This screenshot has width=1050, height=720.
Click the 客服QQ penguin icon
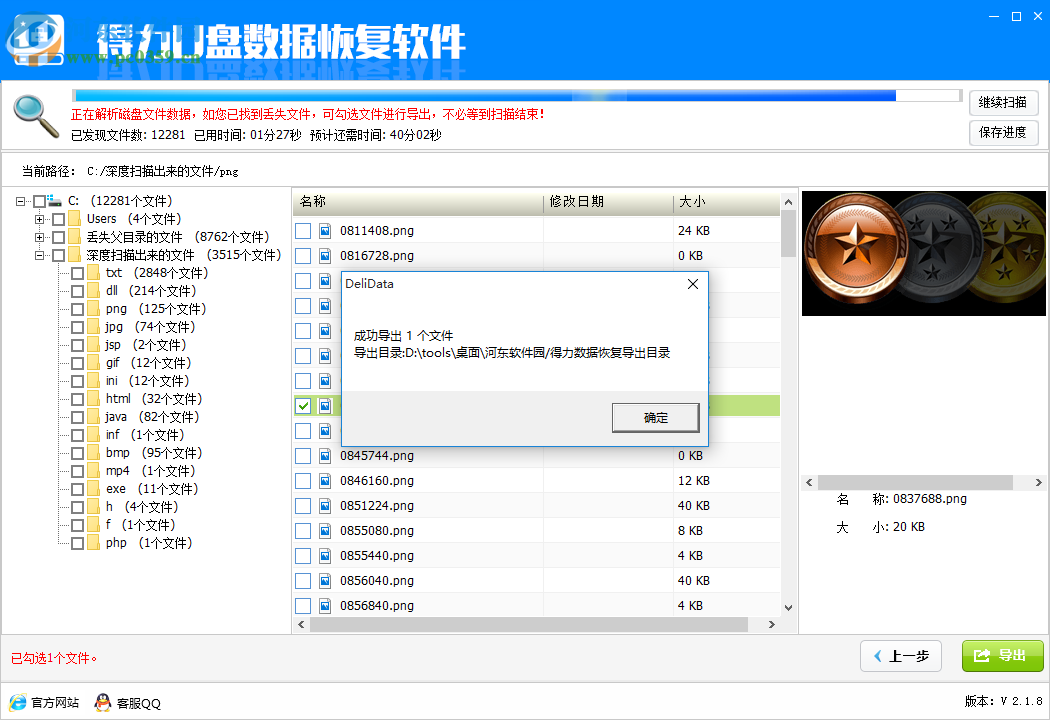(102, 703)
